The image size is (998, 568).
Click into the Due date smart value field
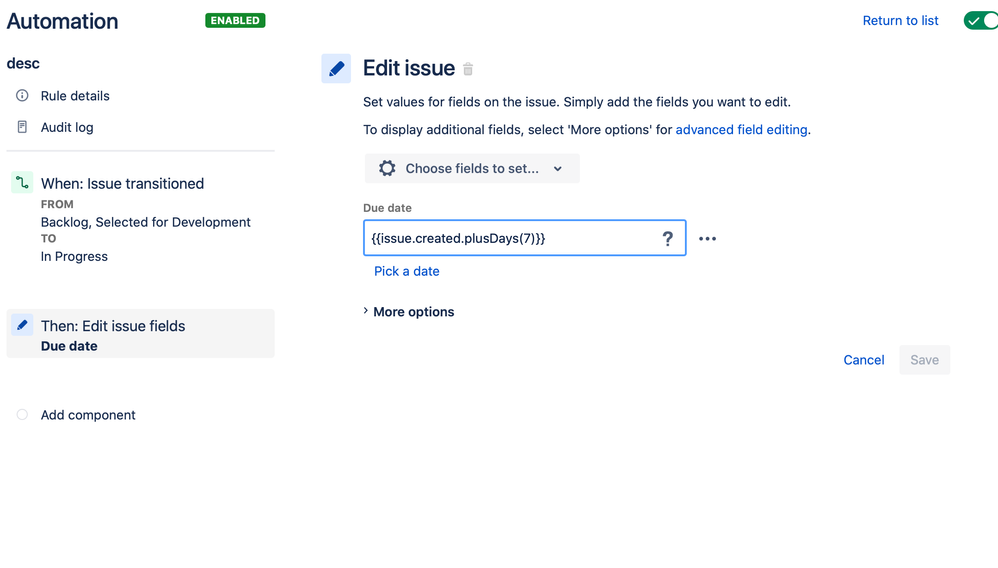524,238
